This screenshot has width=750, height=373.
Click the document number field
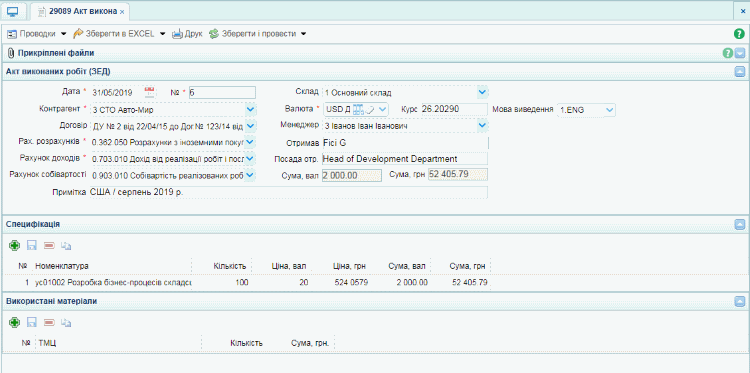point(222,92)
